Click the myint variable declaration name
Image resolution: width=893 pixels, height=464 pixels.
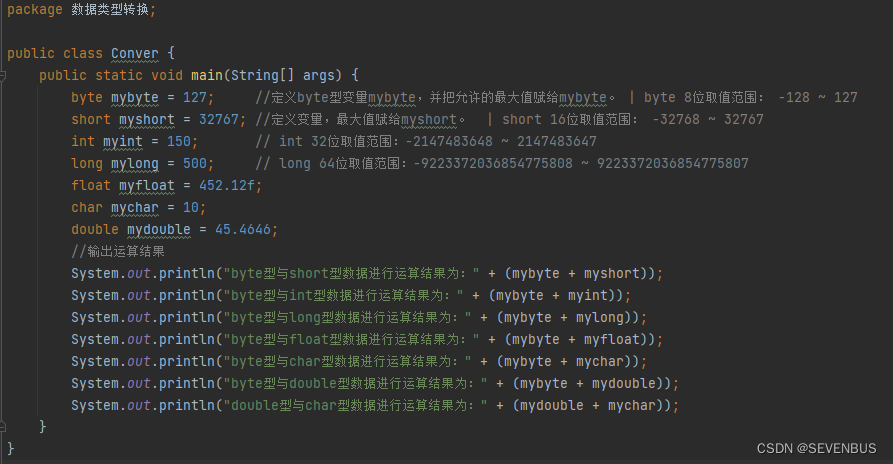click(x=124, y=141)
